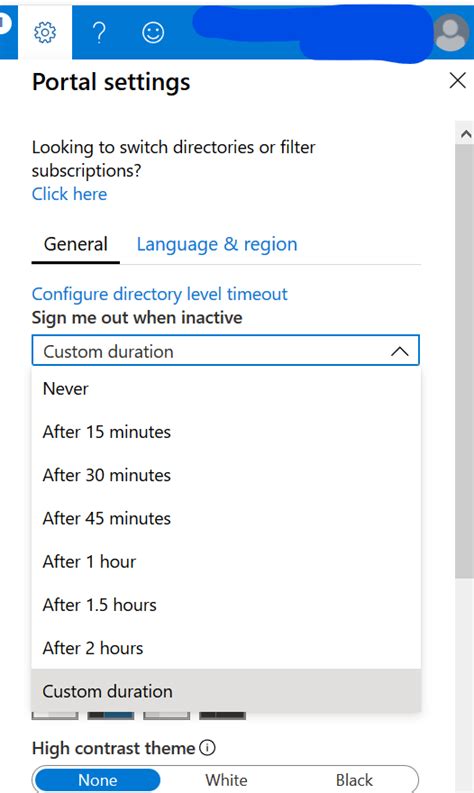
Task: Select Black high contrast theme
Action: click(x=354, y=780)
